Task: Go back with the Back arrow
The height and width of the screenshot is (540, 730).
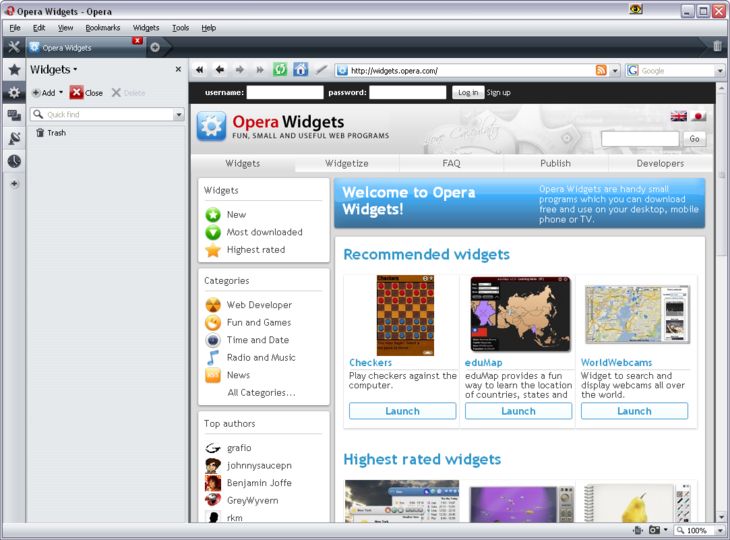Action: pos(220,70)
